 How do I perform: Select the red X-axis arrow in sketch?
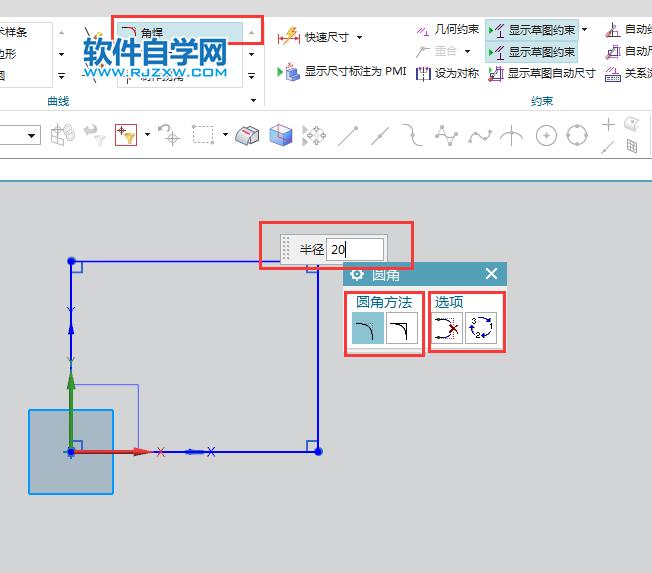click(113, 452)
